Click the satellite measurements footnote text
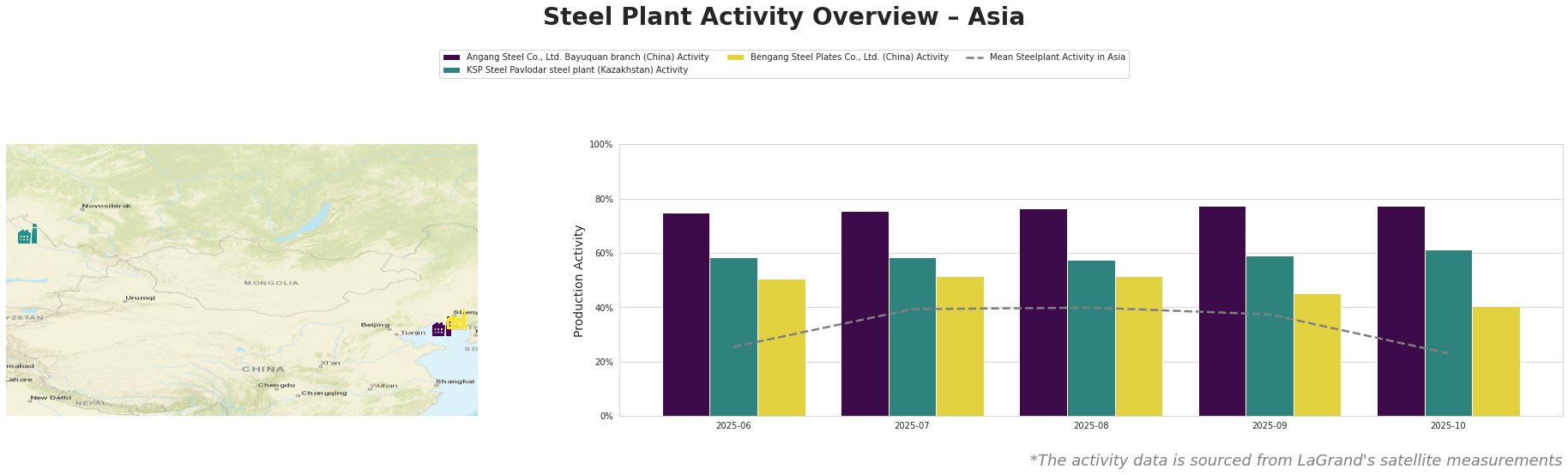This screenshot has width=1568, height=475. click(x=1295, y=460)
